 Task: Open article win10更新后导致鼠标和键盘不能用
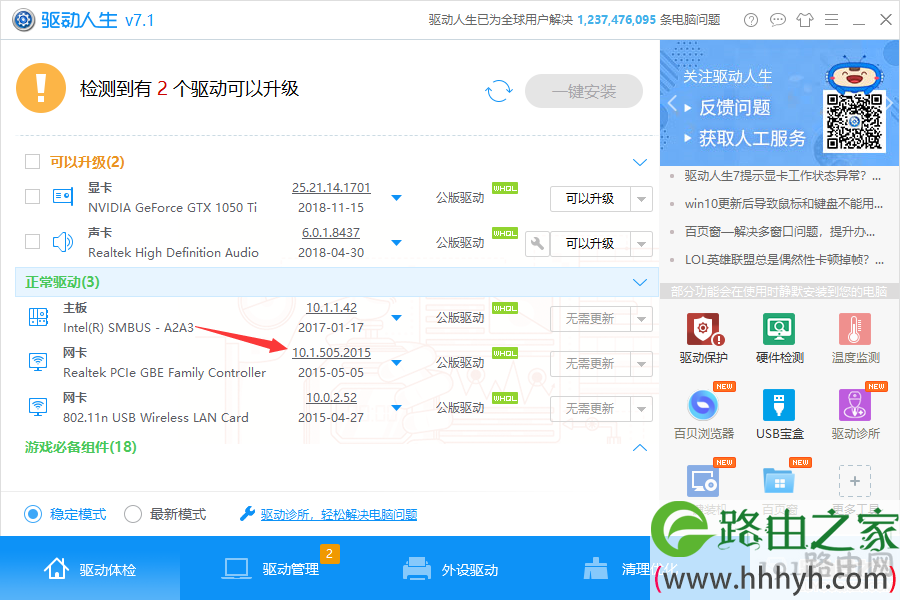point(783,204)
